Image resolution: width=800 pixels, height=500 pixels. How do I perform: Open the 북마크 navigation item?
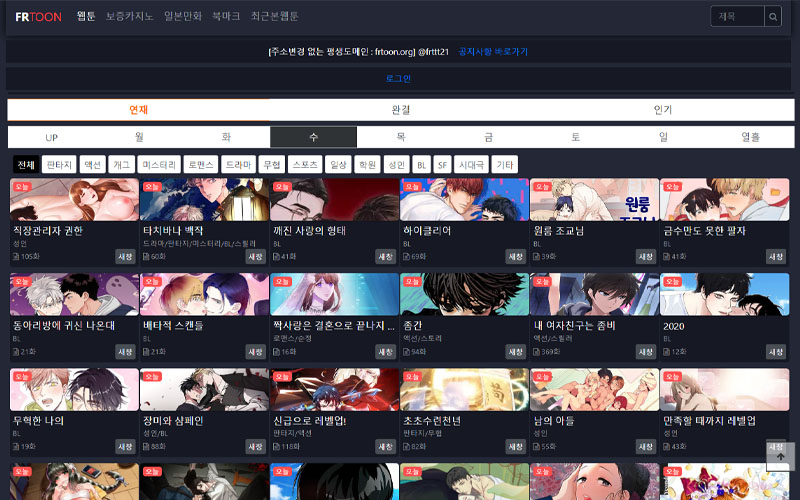[226, 16]
